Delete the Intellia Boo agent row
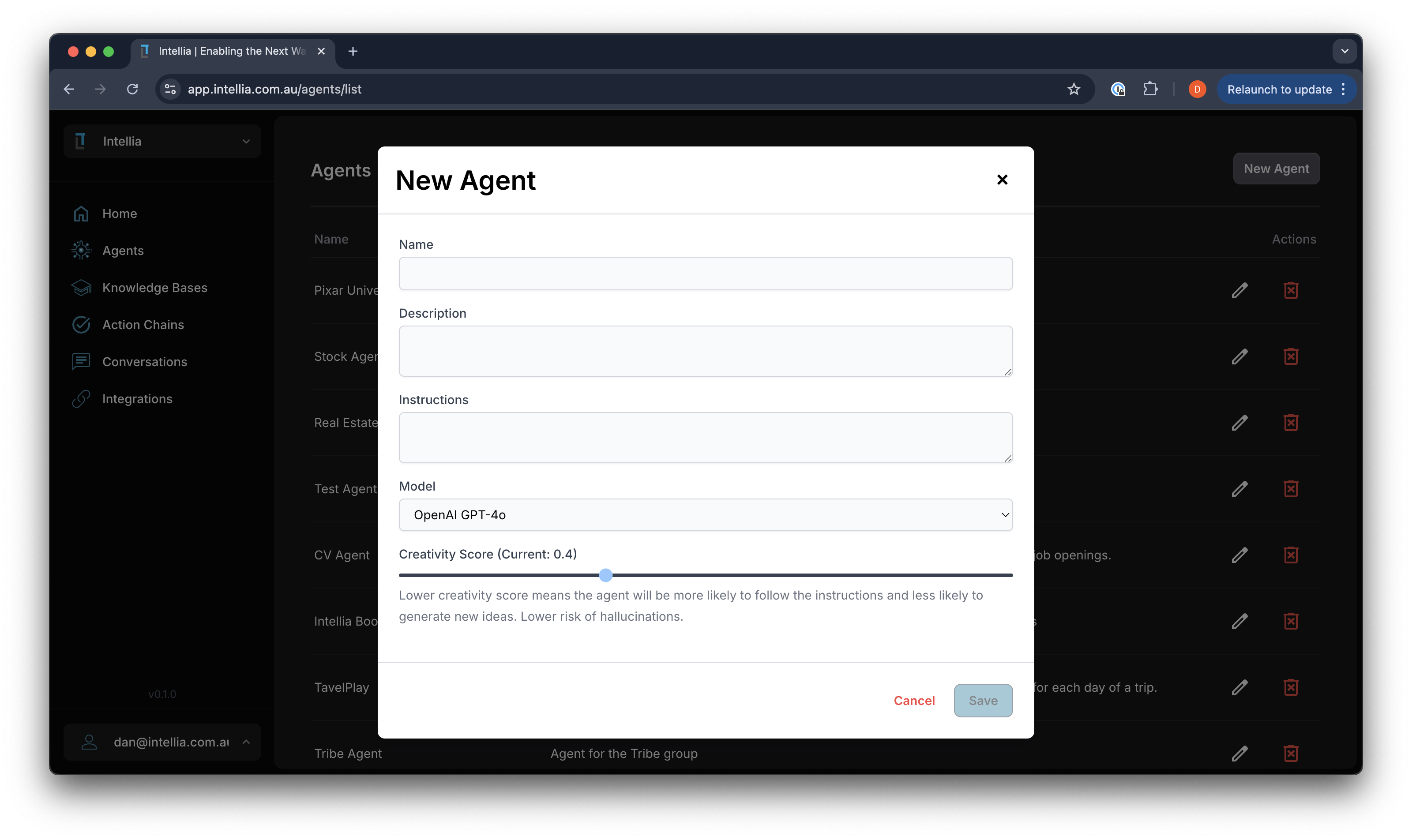Image resolution: width=1412 pixels, height=840 pixels. tap(1290, 622)
